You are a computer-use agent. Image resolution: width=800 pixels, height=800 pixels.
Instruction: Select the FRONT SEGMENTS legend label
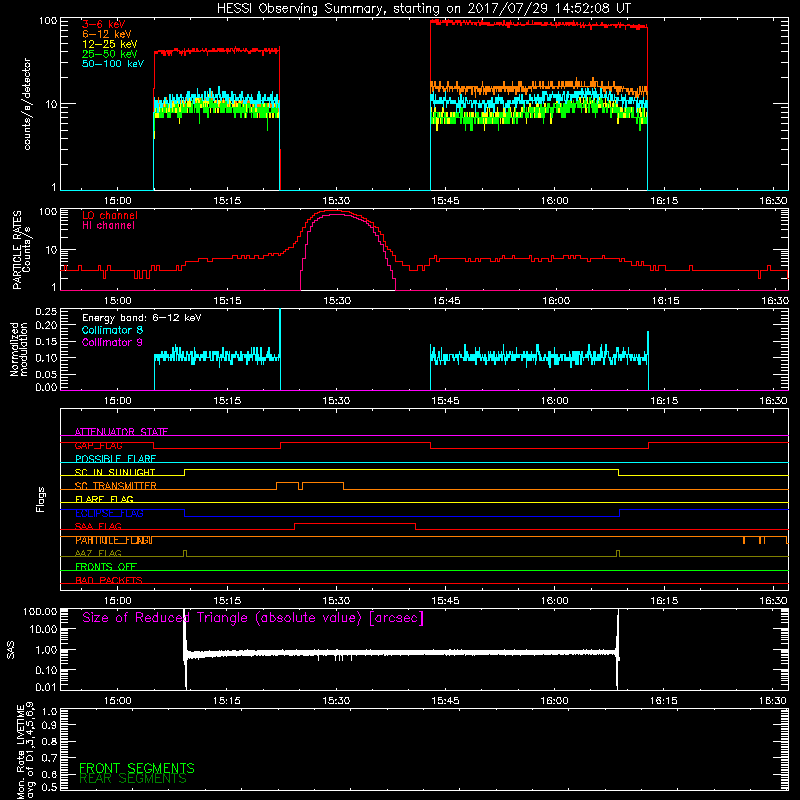(137, 768)
